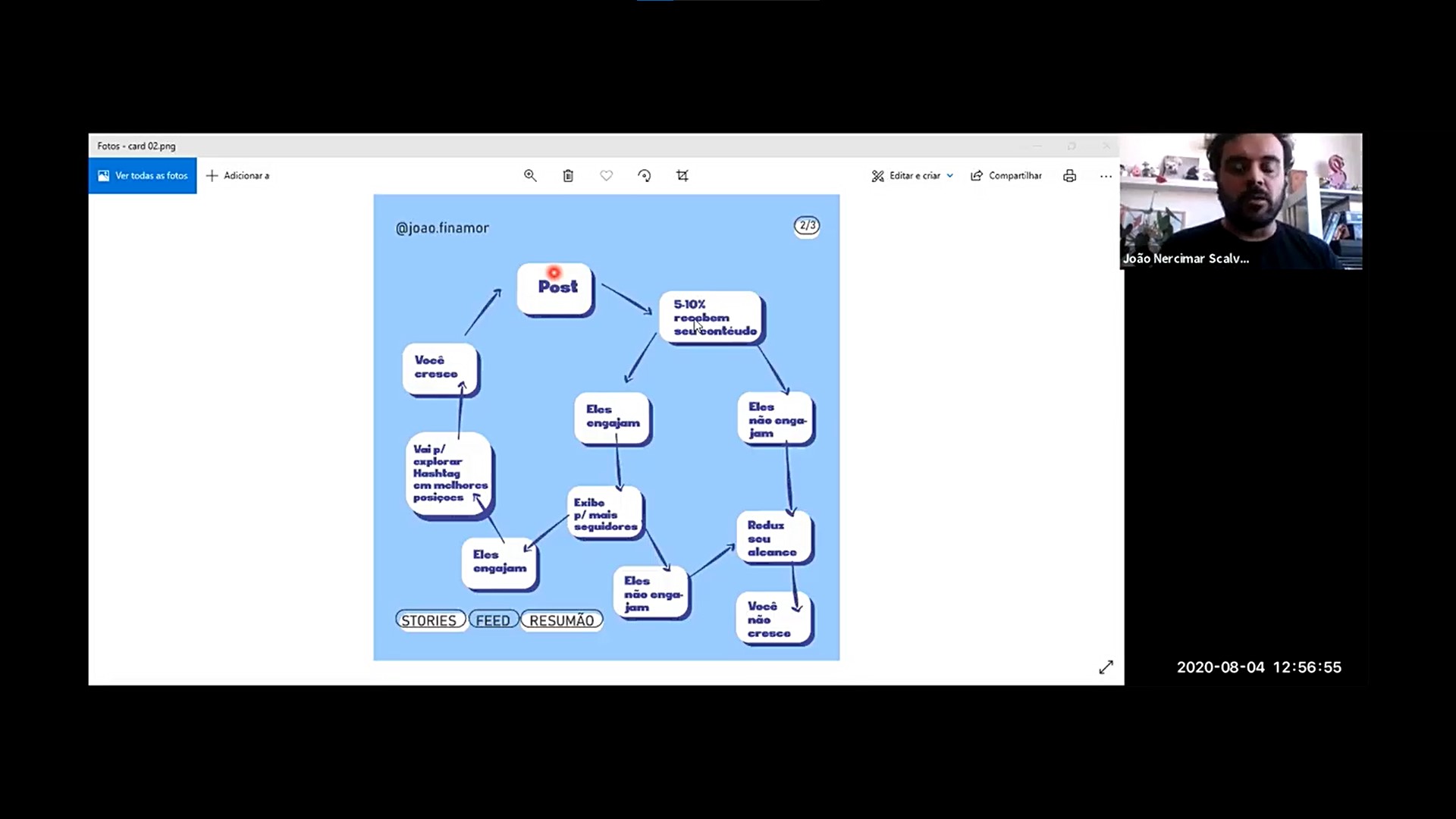Viewport: 1456px width, 819px height.
Task: Open the three-dots more options menu
Action: [1106, 176]
